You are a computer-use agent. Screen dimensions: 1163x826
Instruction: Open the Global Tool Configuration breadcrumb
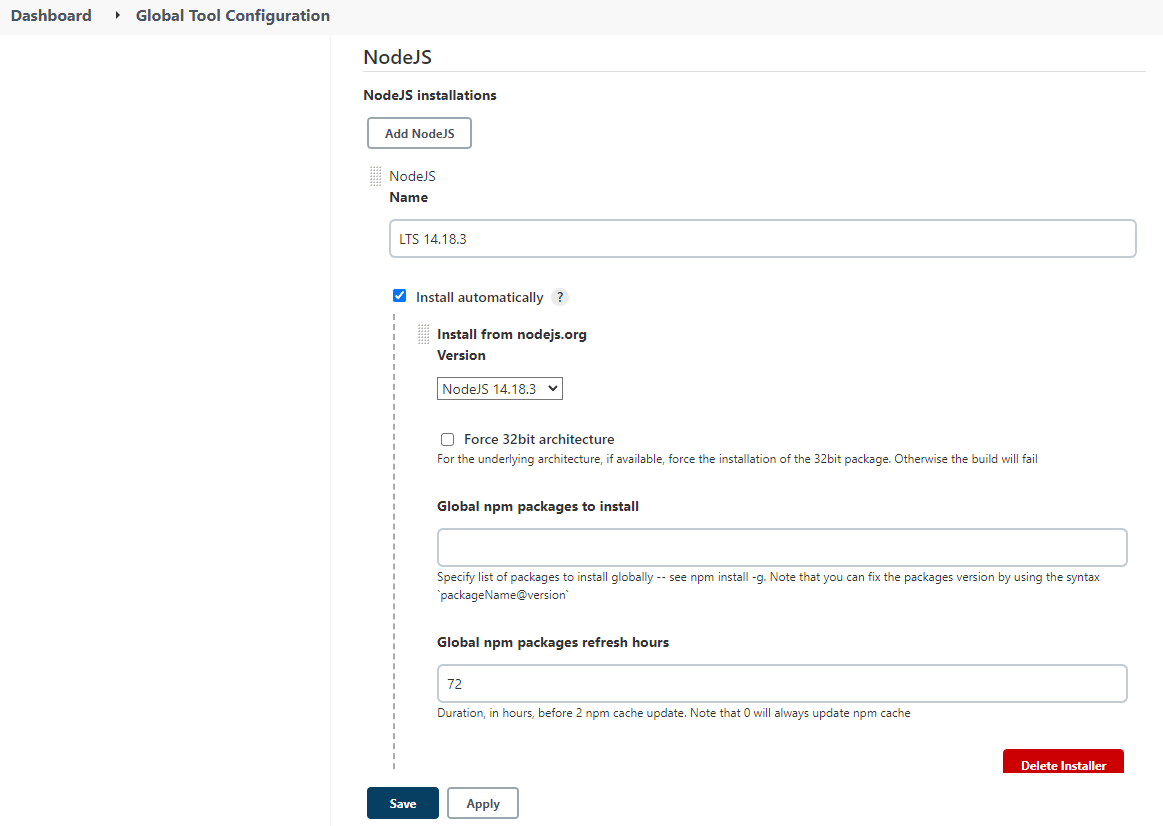pos(233,16)
